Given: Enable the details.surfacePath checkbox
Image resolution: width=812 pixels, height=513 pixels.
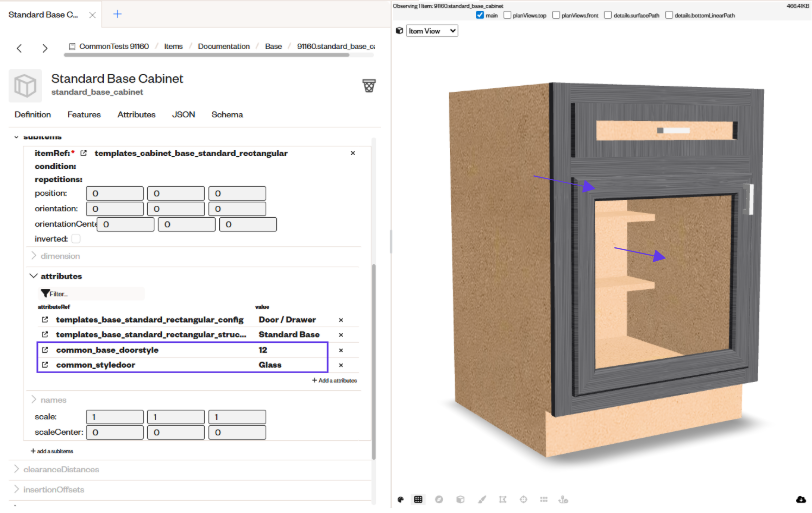Looking at the screenshot, I should 608,15.
